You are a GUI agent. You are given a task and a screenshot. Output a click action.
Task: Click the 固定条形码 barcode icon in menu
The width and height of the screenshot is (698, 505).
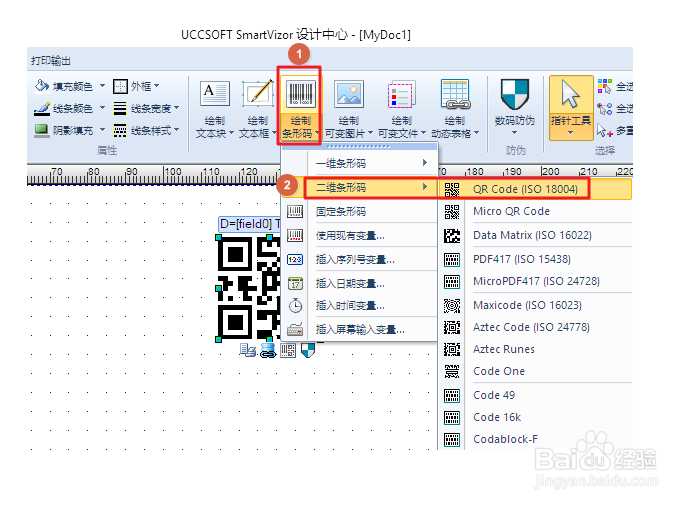tap(295, 211)
